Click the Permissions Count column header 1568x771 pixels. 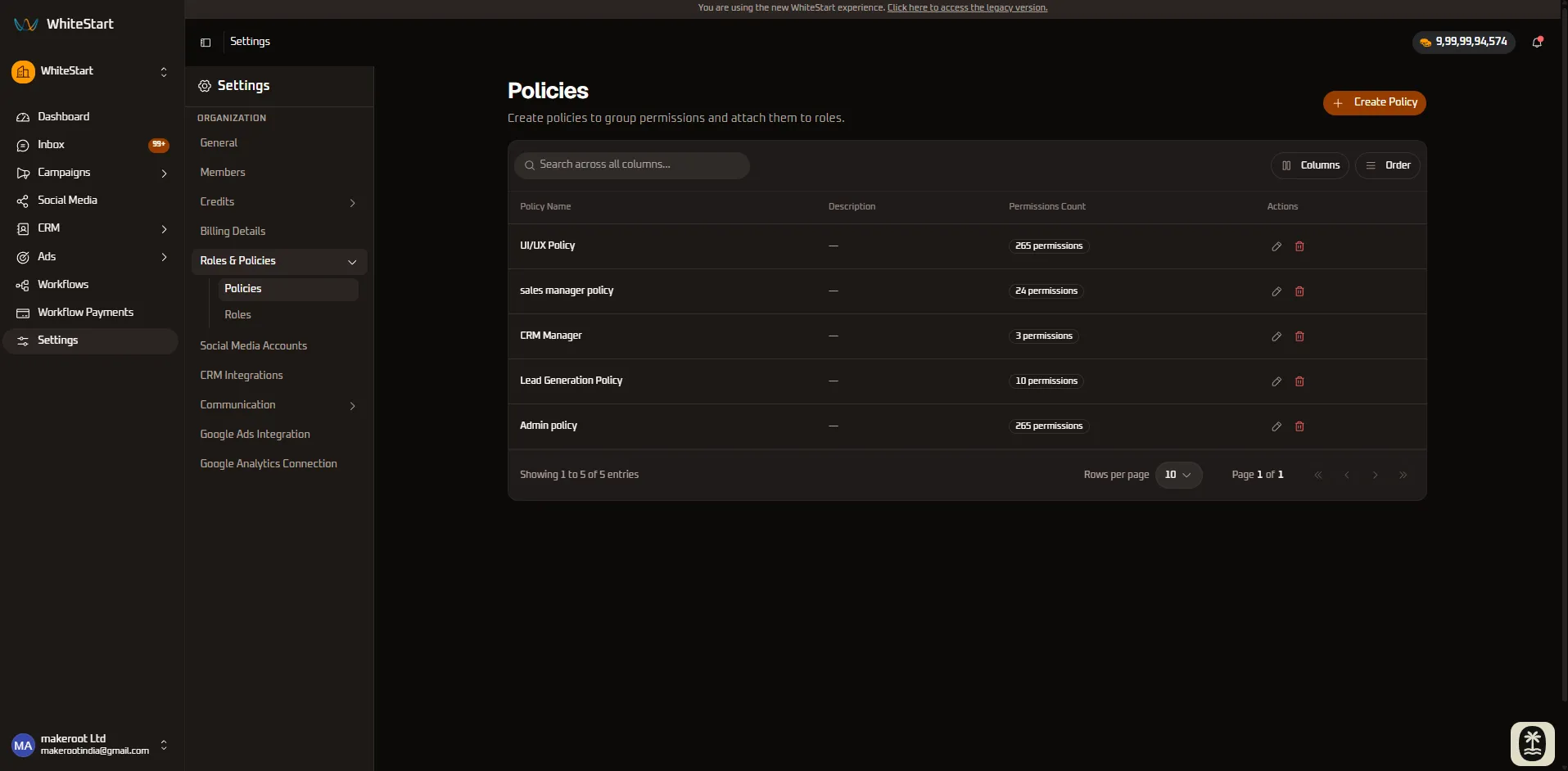(1046, 207)
